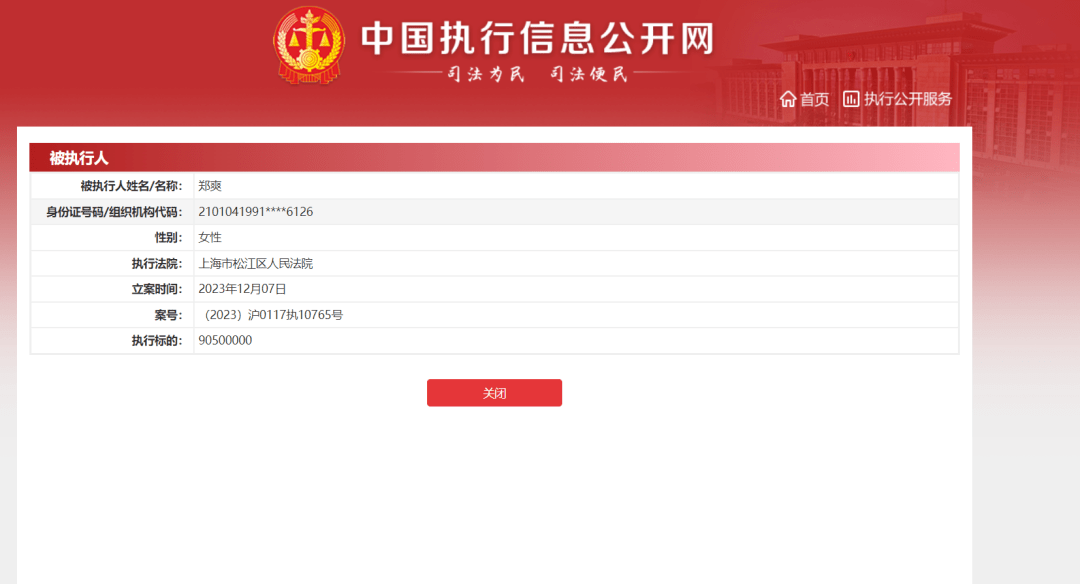Click the label 被执行人姓名/名称

[x=132, y=186]
